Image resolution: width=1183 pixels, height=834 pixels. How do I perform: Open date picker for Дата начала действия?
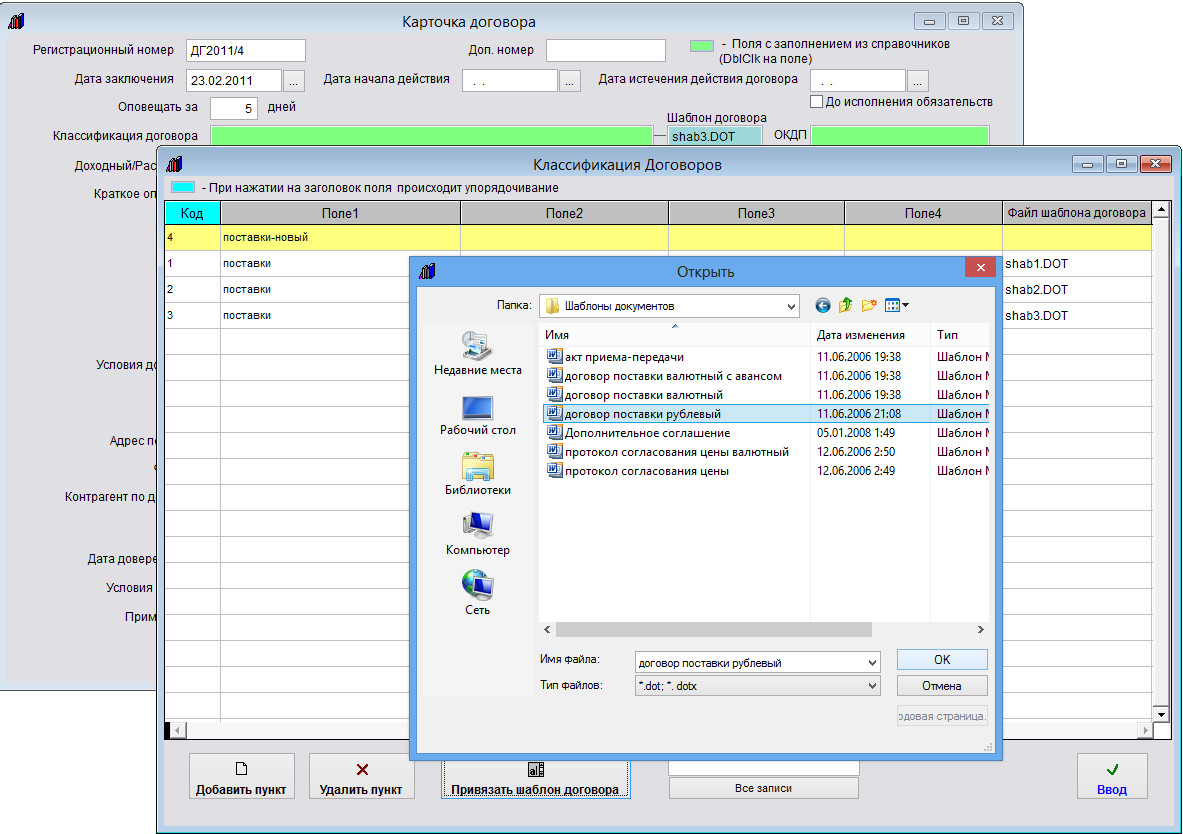[570, 81]
